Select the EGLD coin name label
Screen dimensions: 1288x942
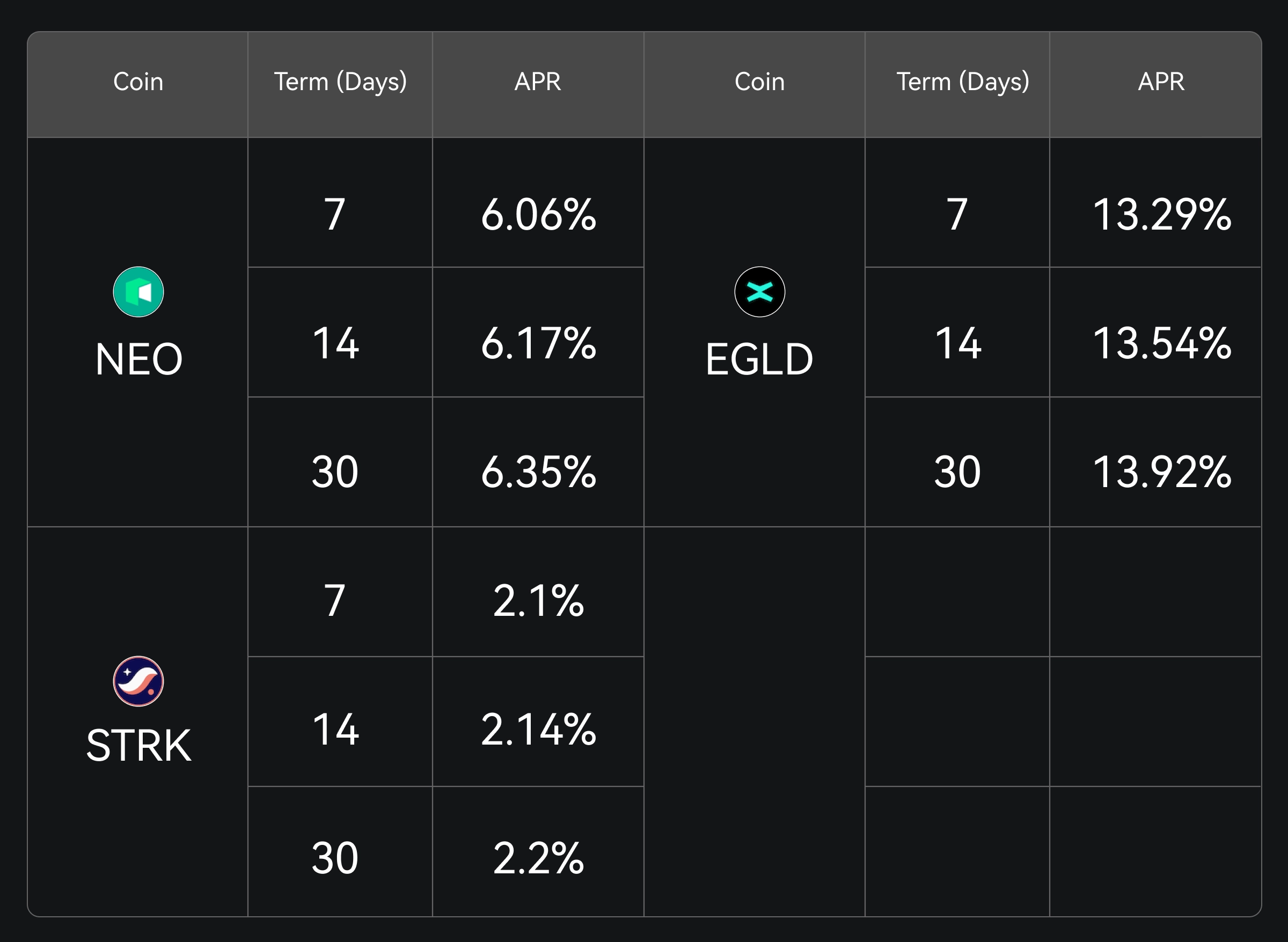(759, 359)
